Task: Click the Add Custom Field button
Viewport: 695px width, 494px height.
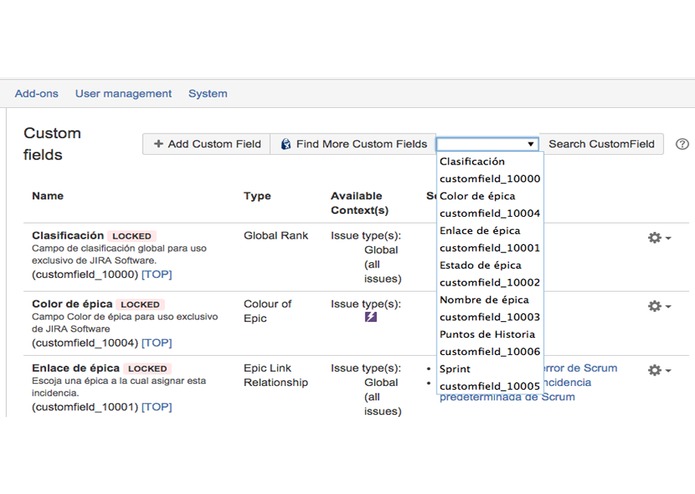Action: (207, 144)
